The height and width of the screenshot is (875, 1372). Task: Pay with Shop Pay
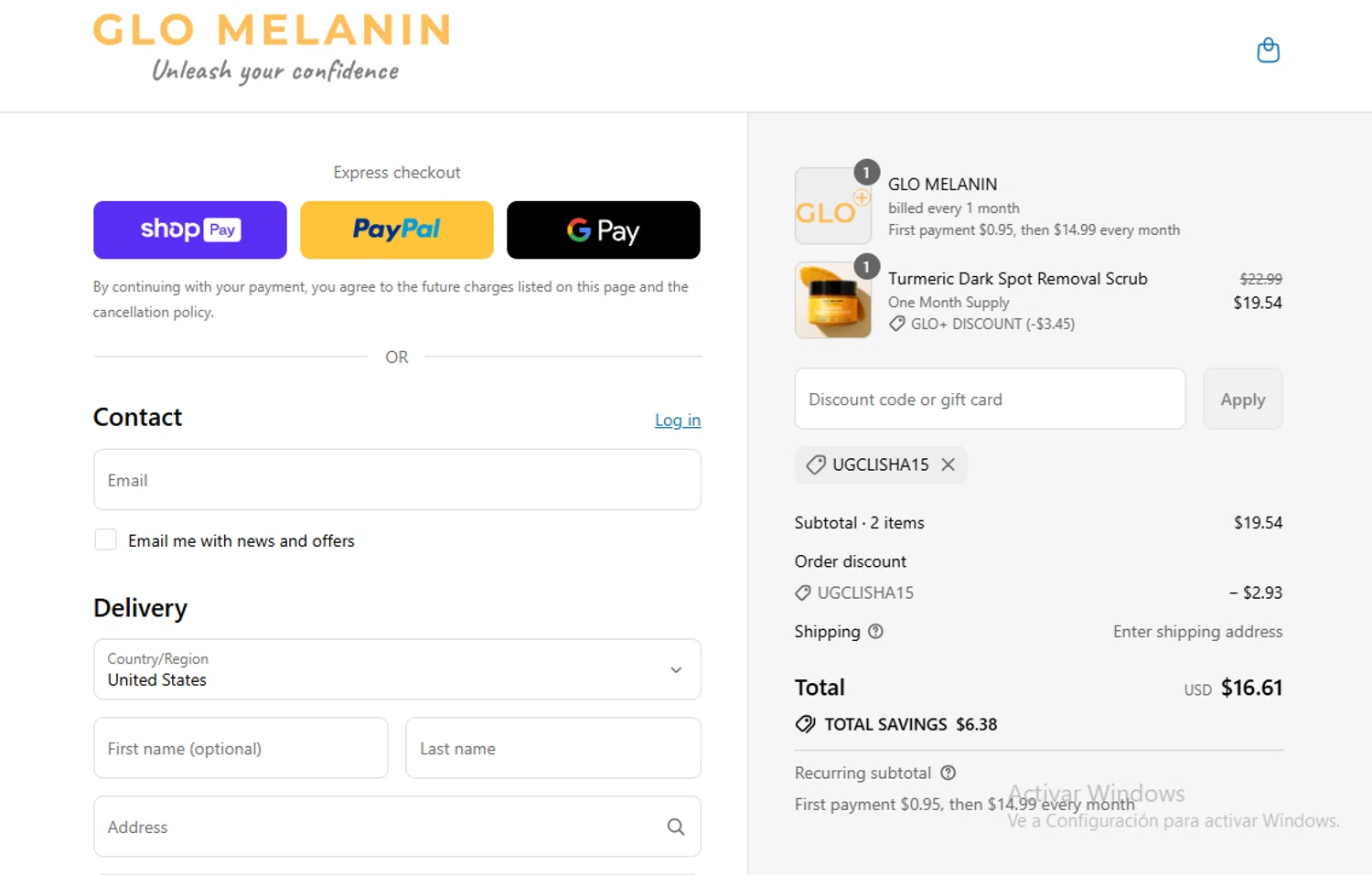[190, 229]
